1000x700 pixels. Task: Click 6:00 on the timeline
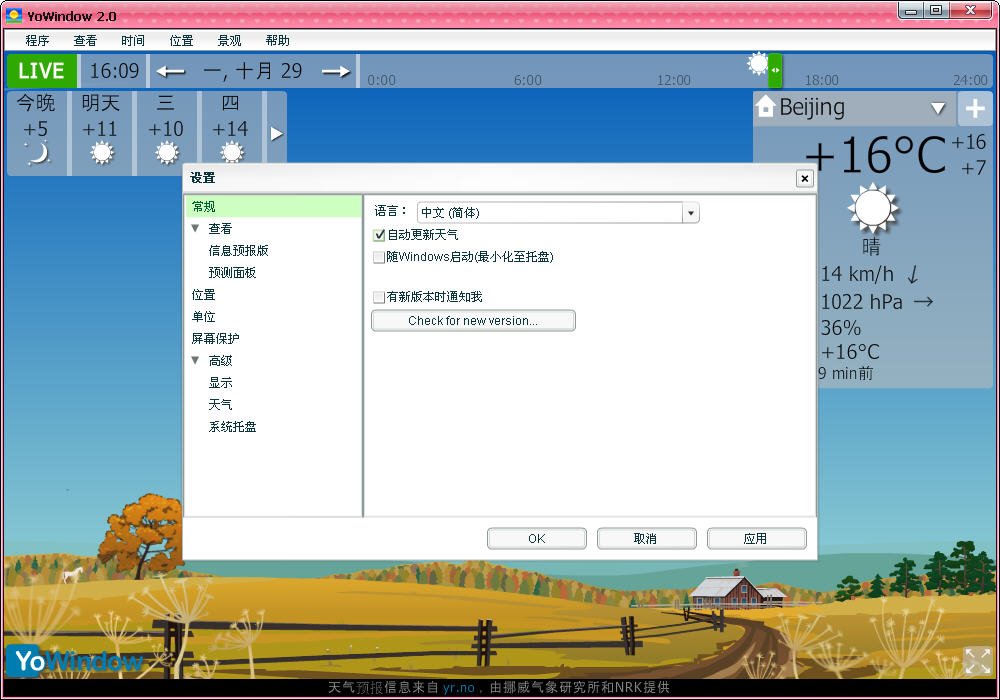point(528,80)
